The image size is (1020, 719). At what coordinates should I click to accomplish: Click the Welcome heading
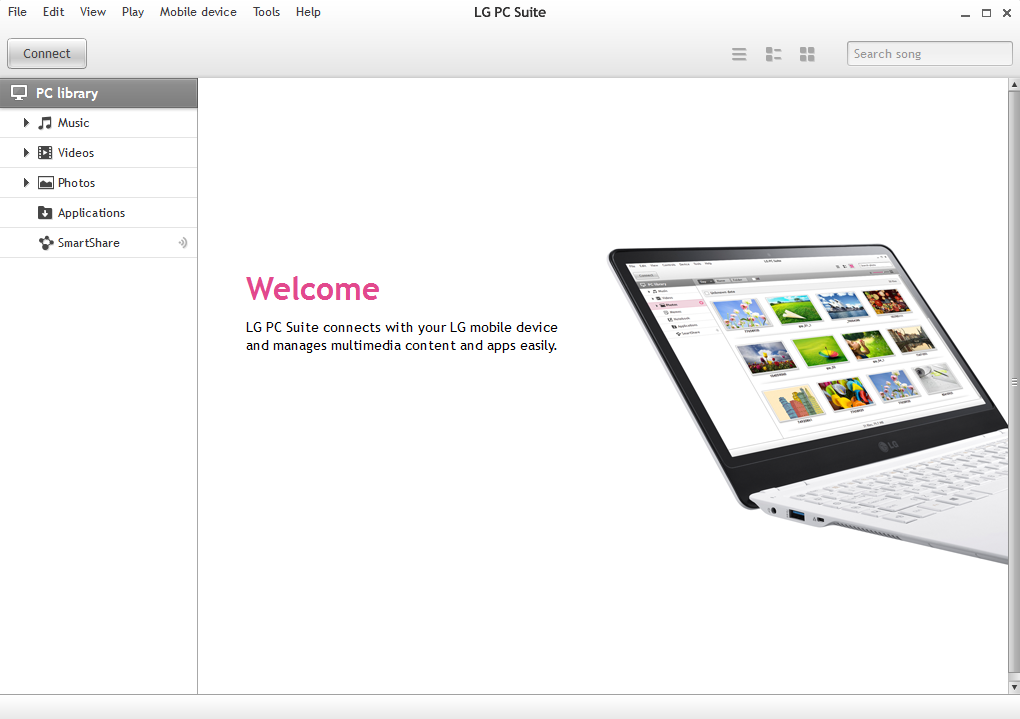pyautogui.click(x=312, y=289)
